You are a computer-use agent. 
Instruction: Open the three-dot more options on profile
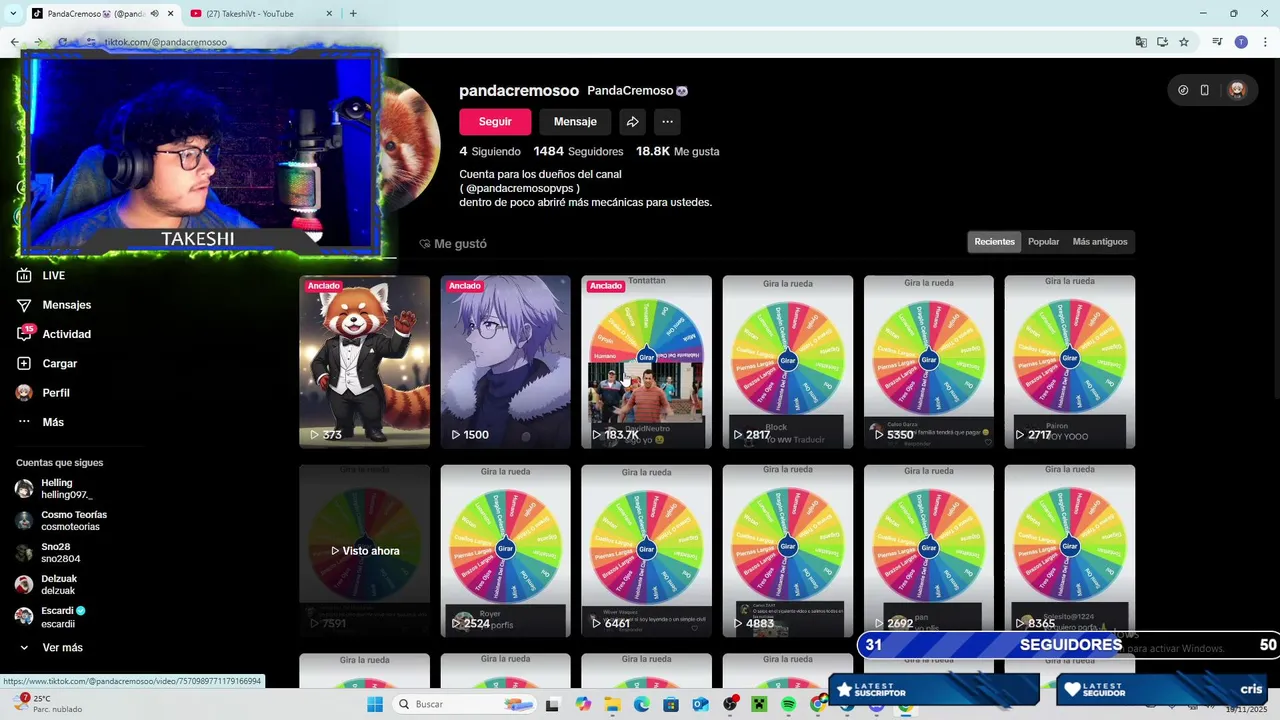pyautogui.click(x=667, y=121)
